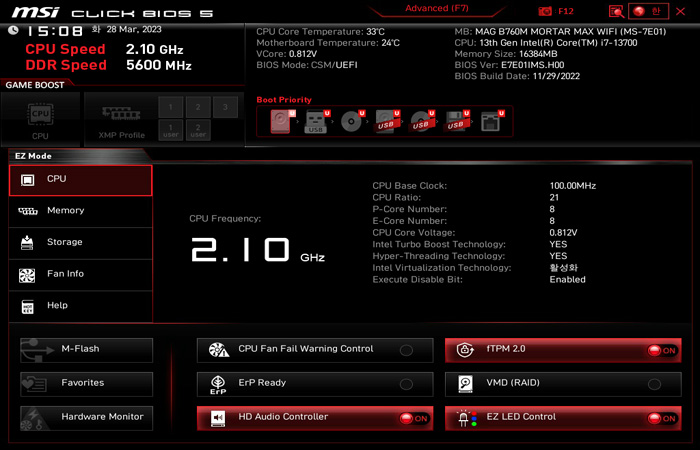700x450 pixels.
Task: Select XMP profile 3
Action: coord(225,107)
